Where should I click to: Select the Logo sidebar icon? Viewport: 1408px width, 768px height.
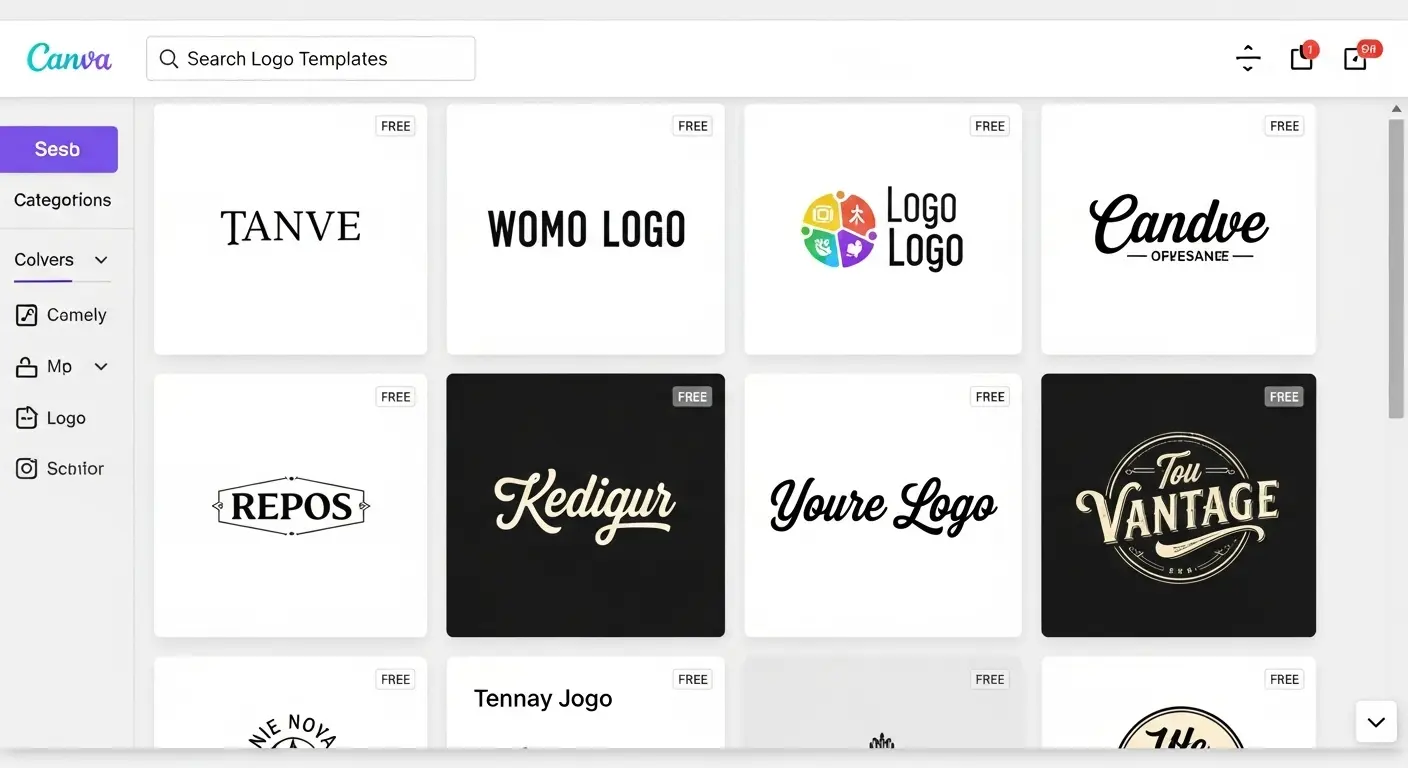pos(27,418)
